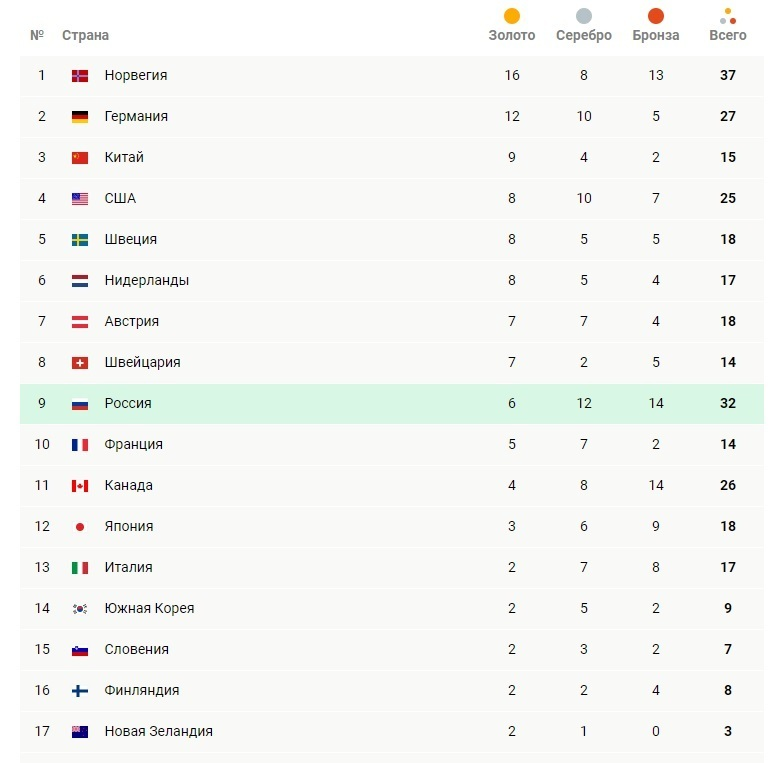The height and width of the screenshot is (763, 777).
Task: Click the Canada flag icon
Action: 80,486
